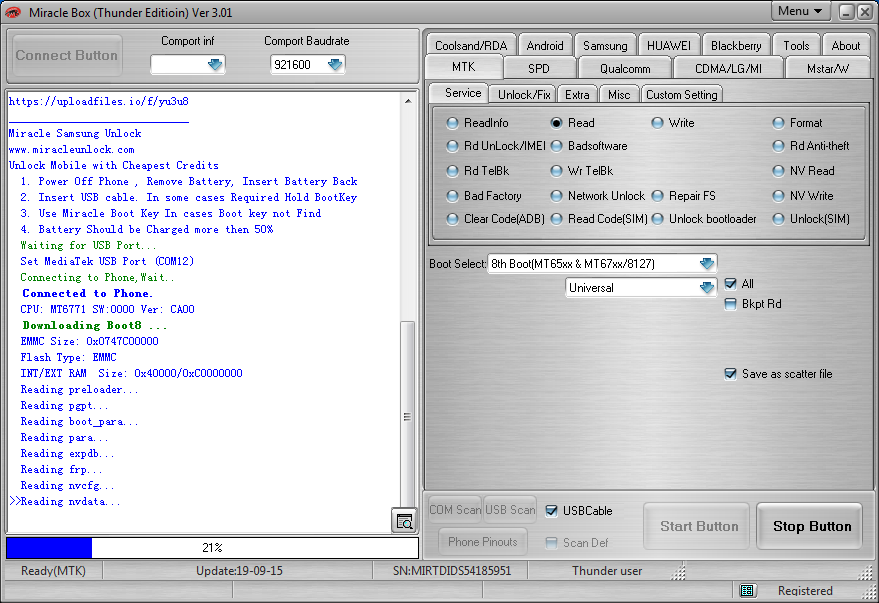Click the SN:MIRTDIDS54185951 status entry
Screen dimensions: 879x603
[452, 571]
